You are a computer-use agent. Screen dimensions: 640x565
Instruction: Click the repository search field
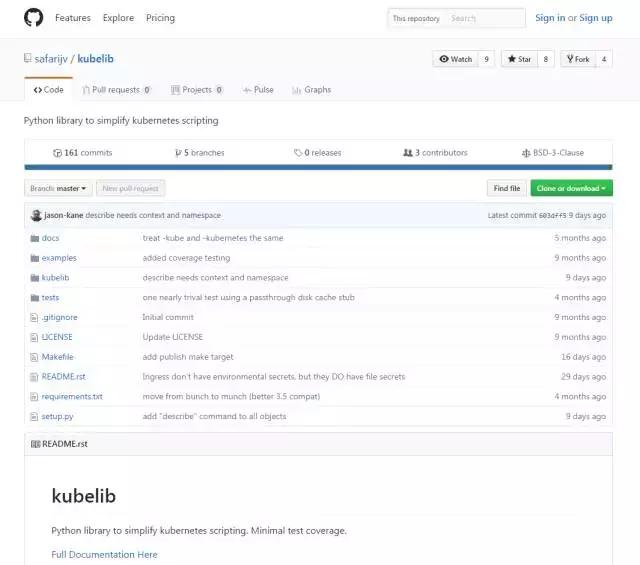click(x=484, y=18)
